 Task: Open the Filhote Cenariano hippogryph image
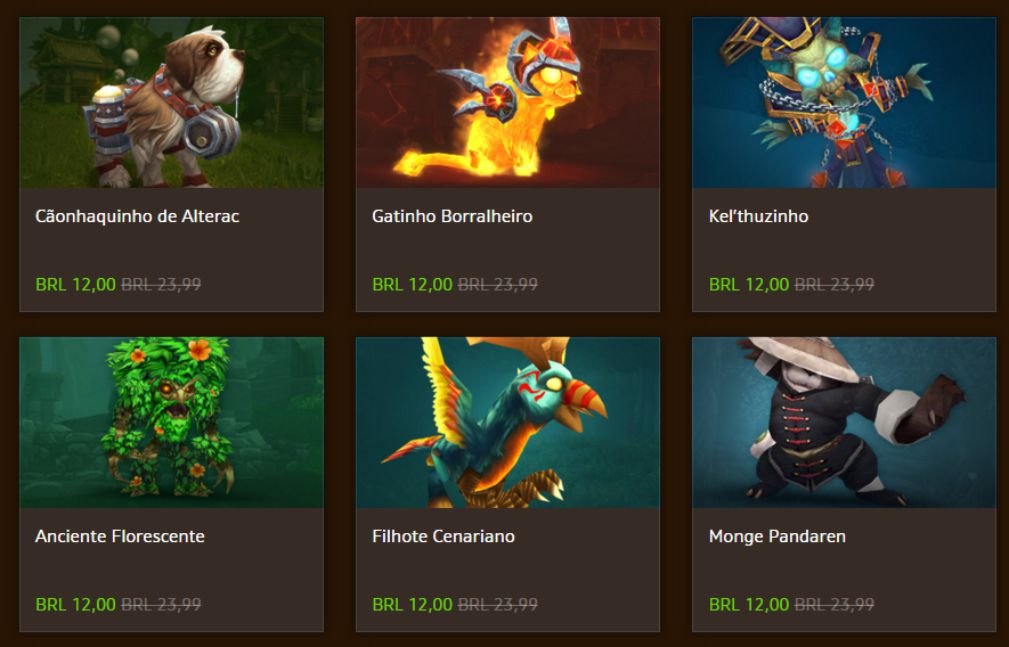pos(508,423)
